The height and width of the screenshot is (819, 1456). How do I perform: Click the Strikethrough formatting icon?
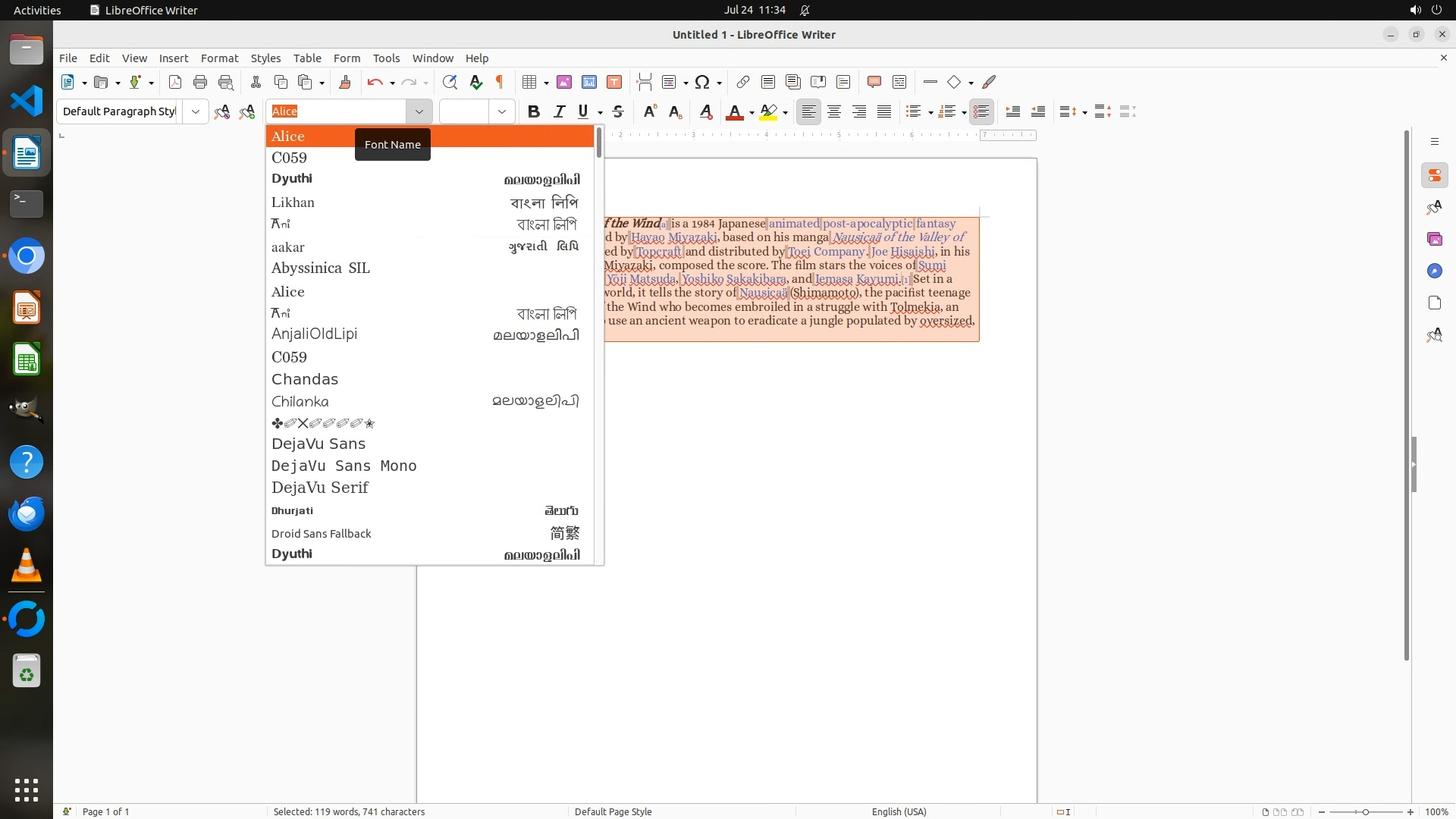(618, 111)
